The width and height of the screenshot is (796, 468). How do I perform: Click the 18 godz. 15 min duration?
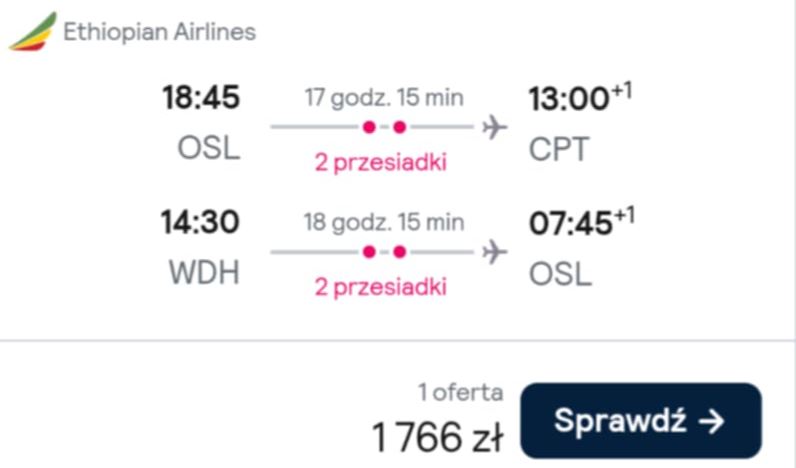pos(384,222)
